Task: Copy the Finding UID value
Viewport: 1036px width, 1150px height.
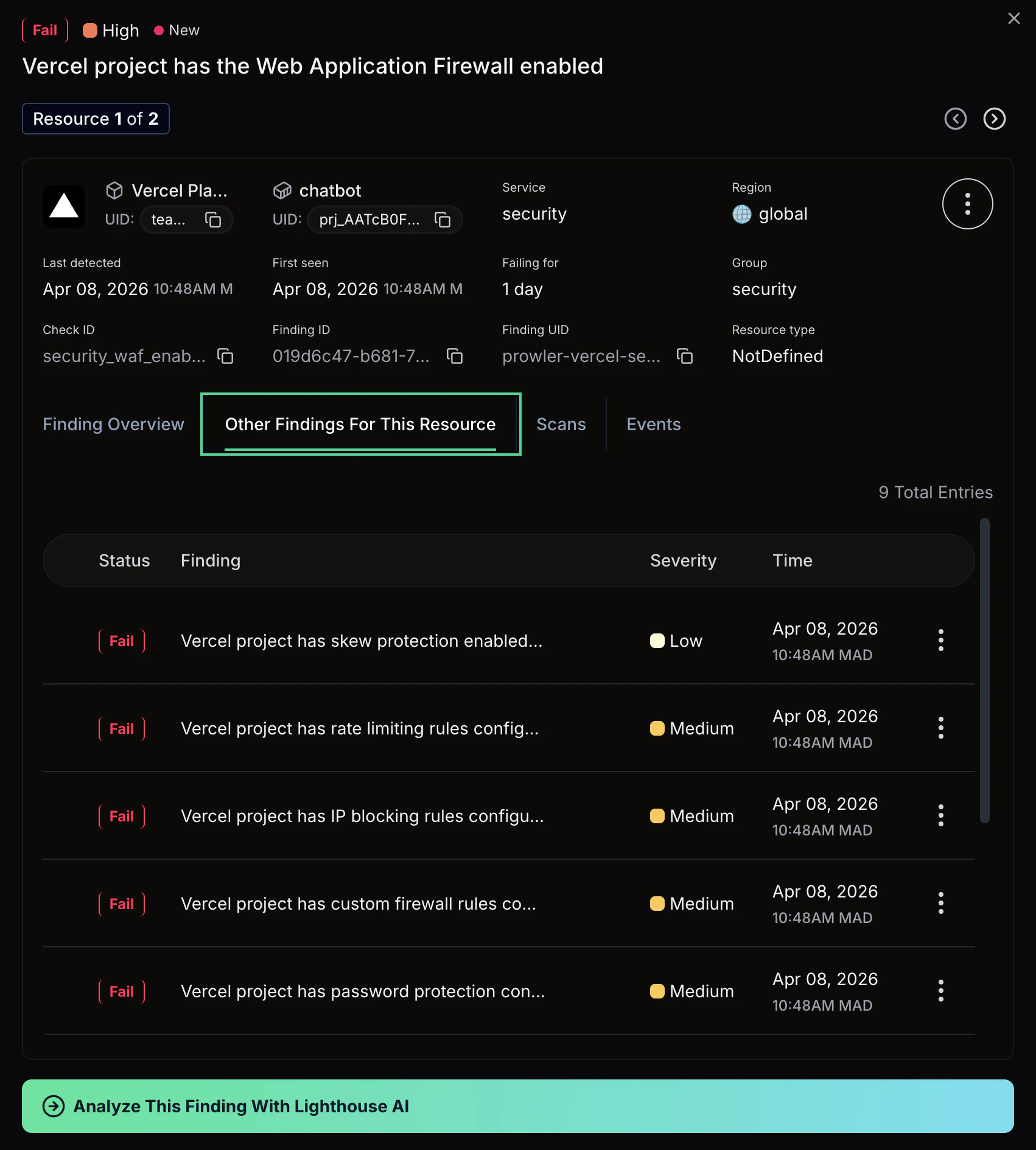Action: click(x=685, y=356)
